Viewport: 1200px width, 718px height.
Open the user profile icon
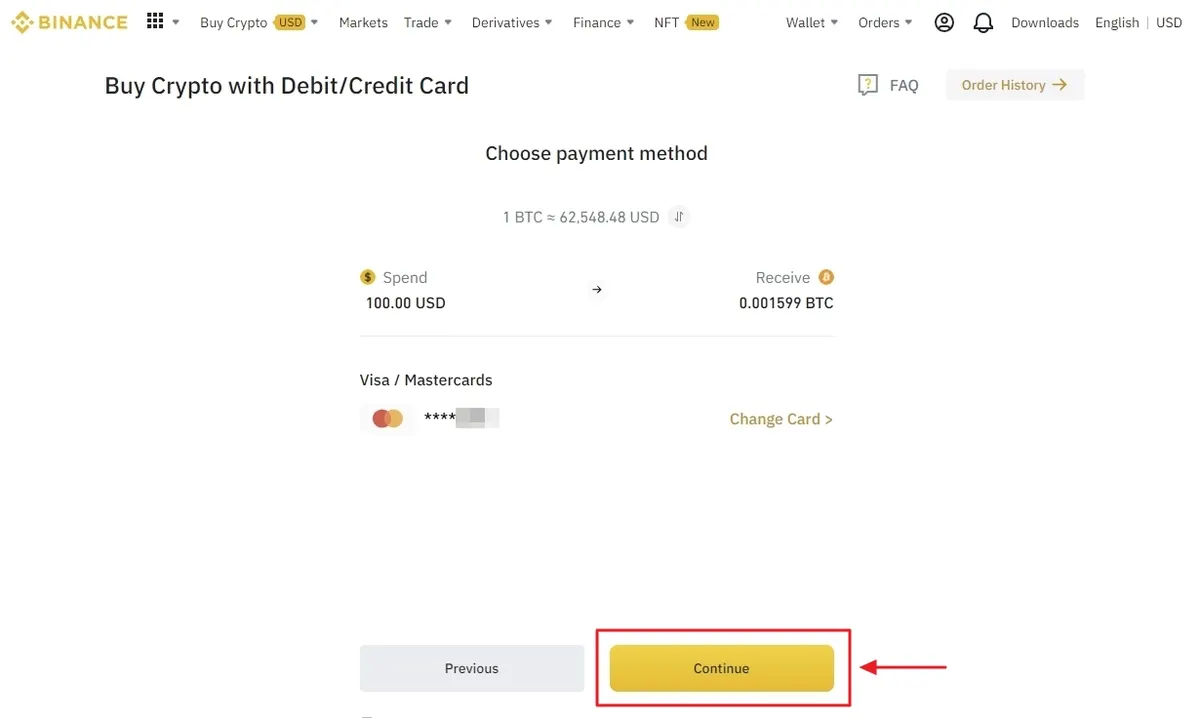[944, 22]
